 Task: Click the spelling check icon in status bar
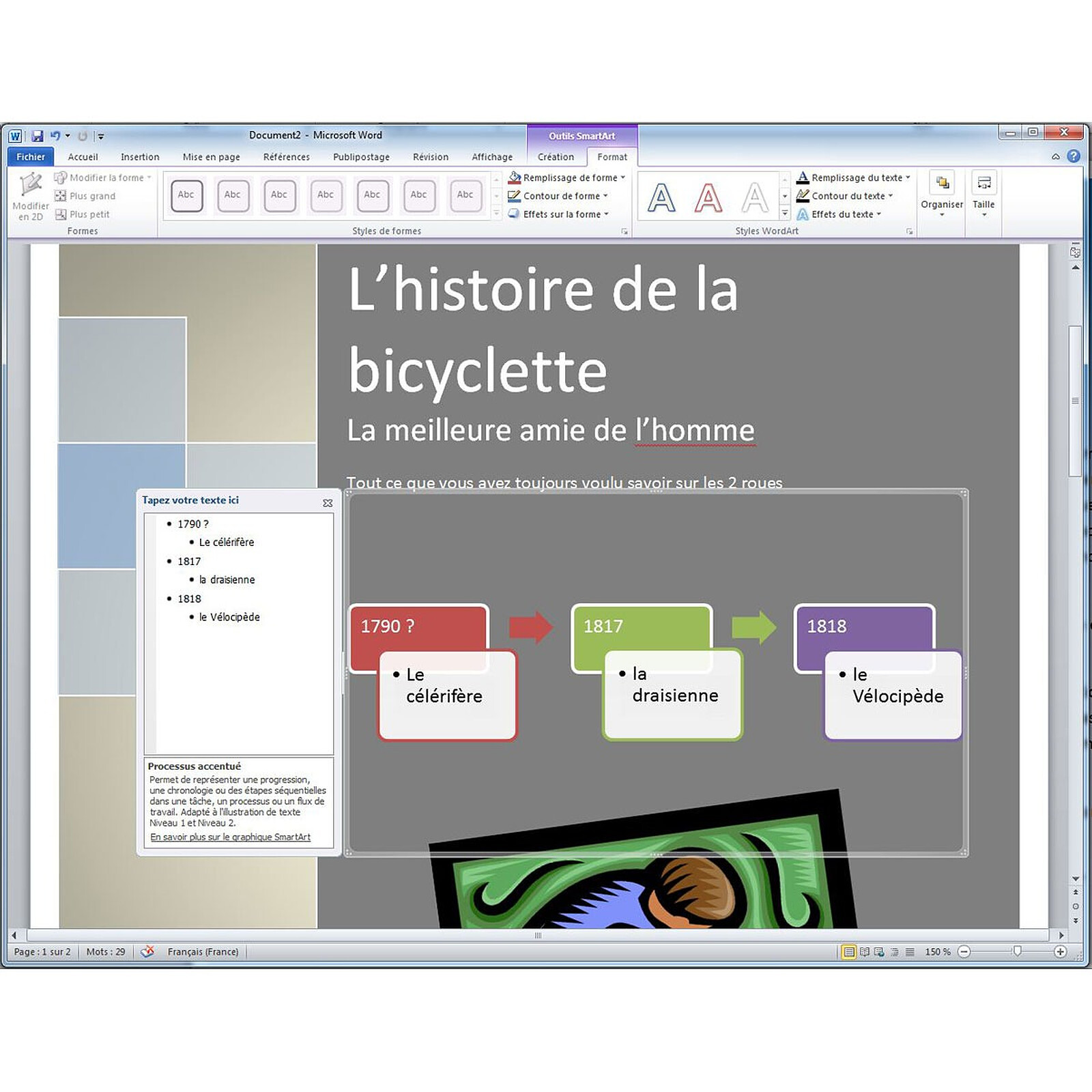tap(147, 951)
